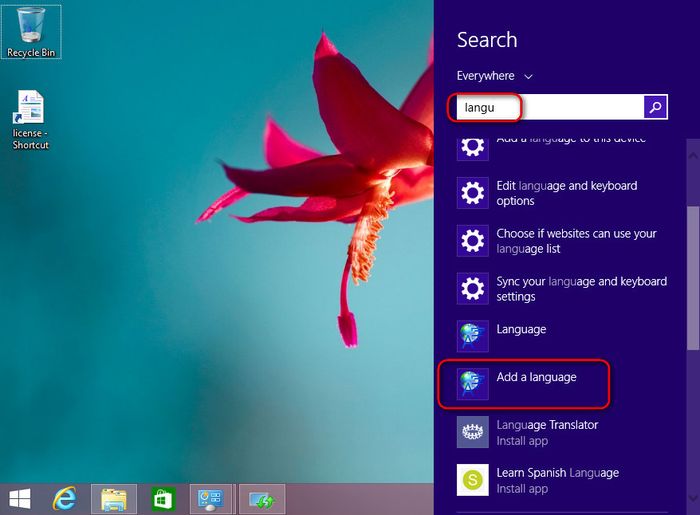Expand the Everywhere search scope dropdown

(x=495, y=76)
